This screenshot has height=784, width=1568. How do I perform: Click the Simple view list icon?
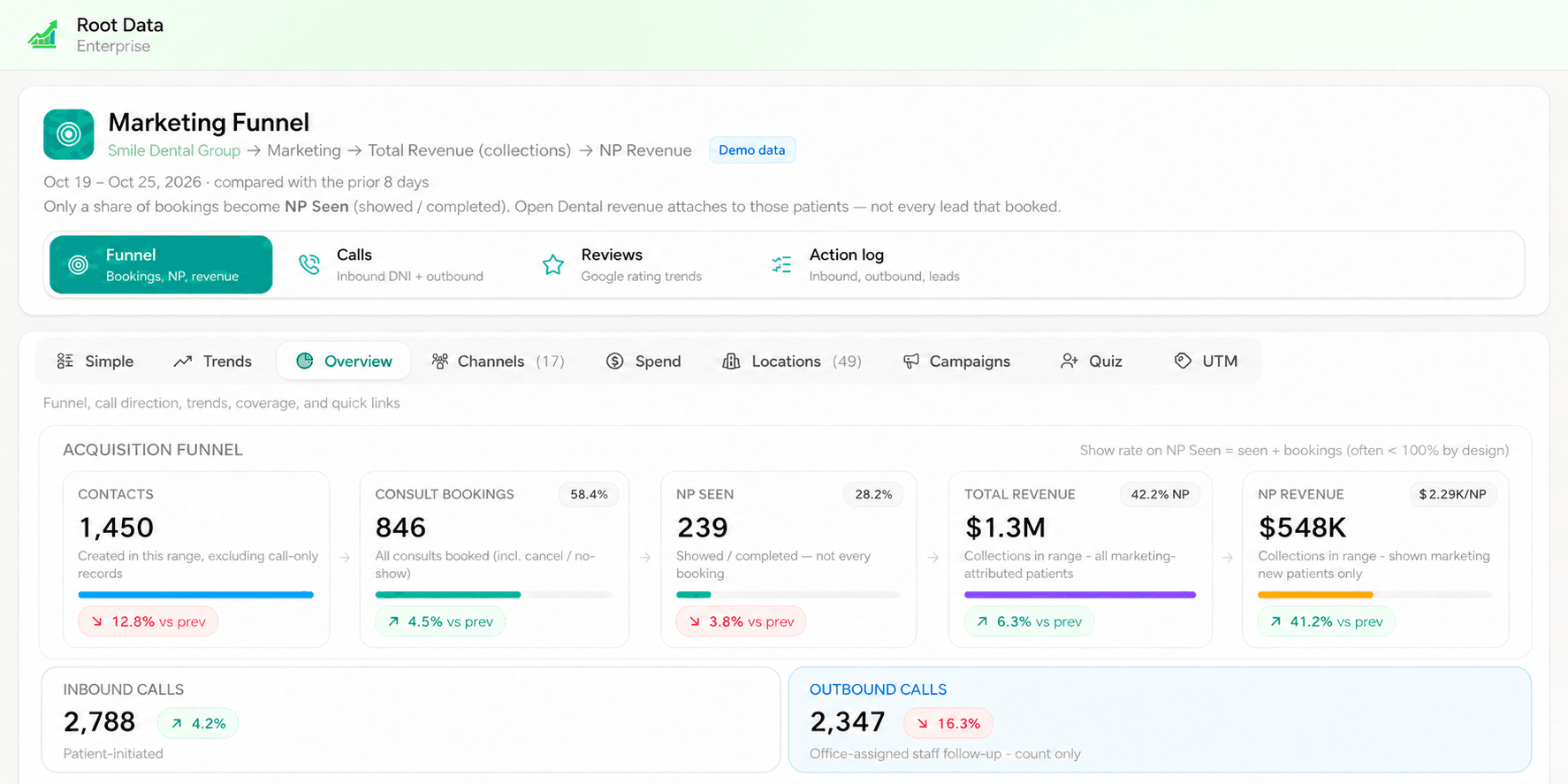coord(65,361)
